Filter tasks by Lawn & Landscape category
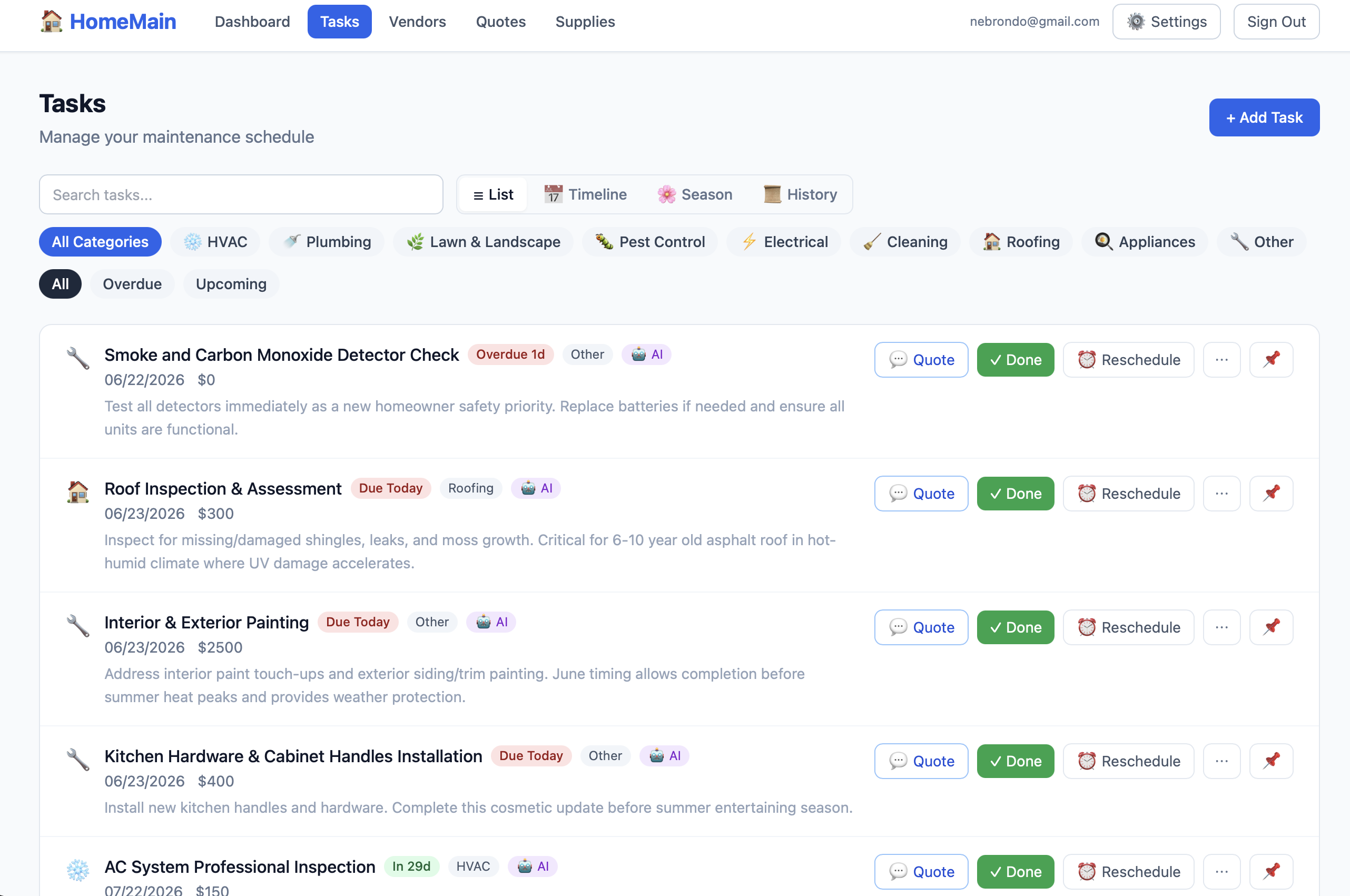This screenshot has width=1350, height=896. click(484, 242)
